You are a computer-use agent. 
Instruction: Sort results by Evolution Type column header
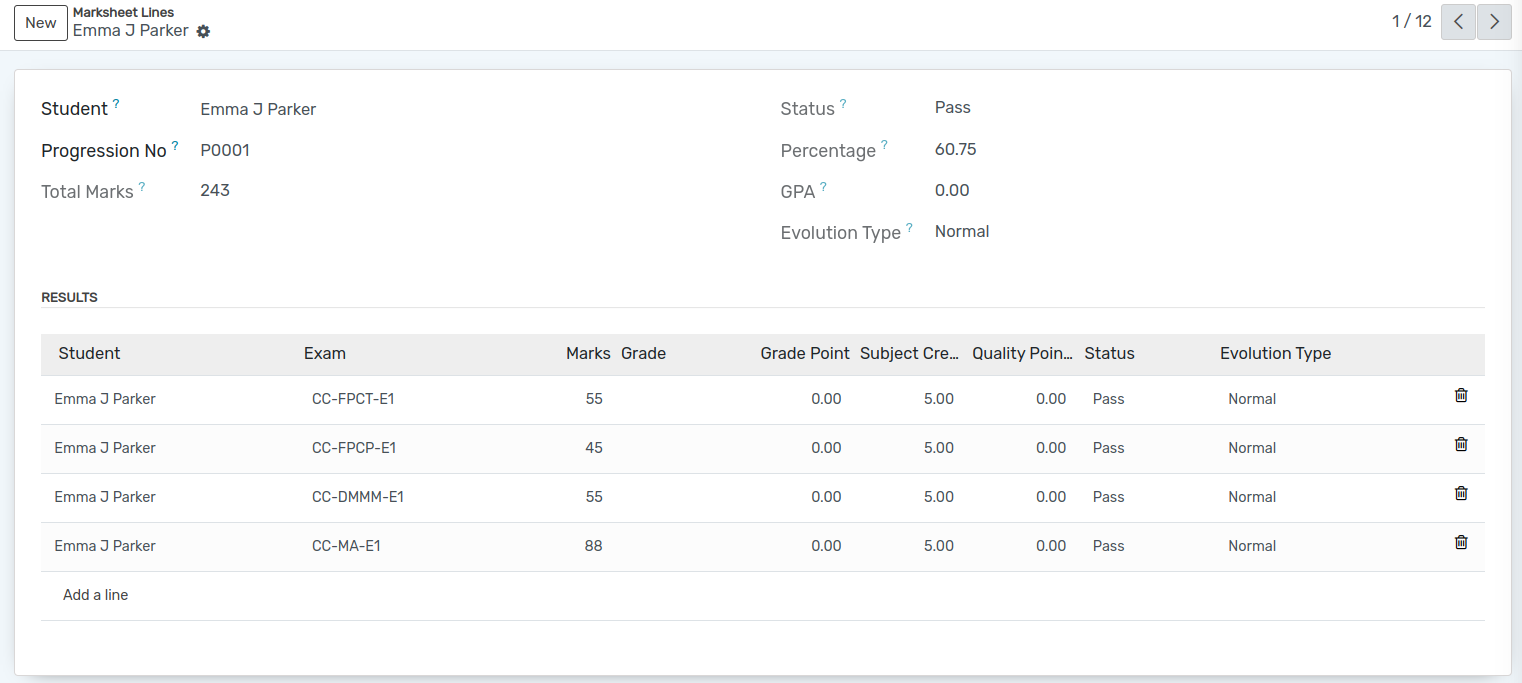pyautogui.click(x=1275, y=353)
